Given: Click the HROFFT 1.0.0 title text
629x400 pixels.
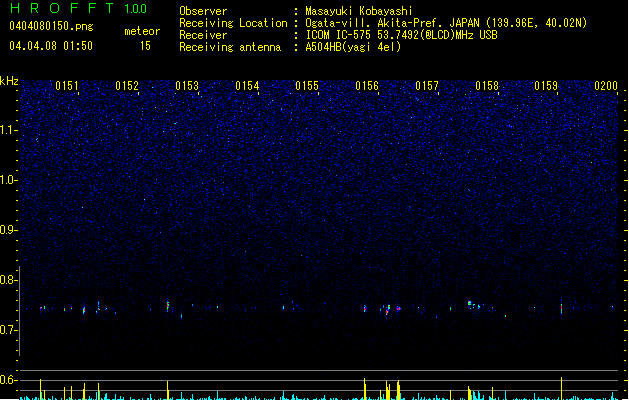Looking at the screenshot, I should point(78,8).
